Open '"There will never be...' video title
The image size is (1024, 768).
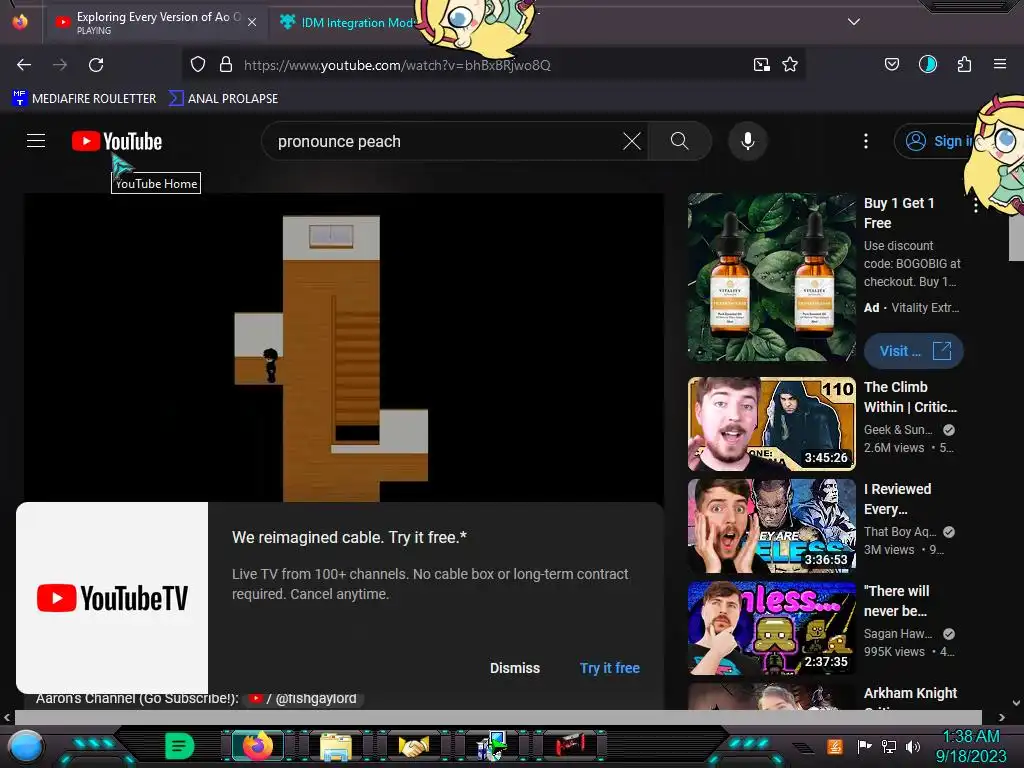tap(896, 601)
